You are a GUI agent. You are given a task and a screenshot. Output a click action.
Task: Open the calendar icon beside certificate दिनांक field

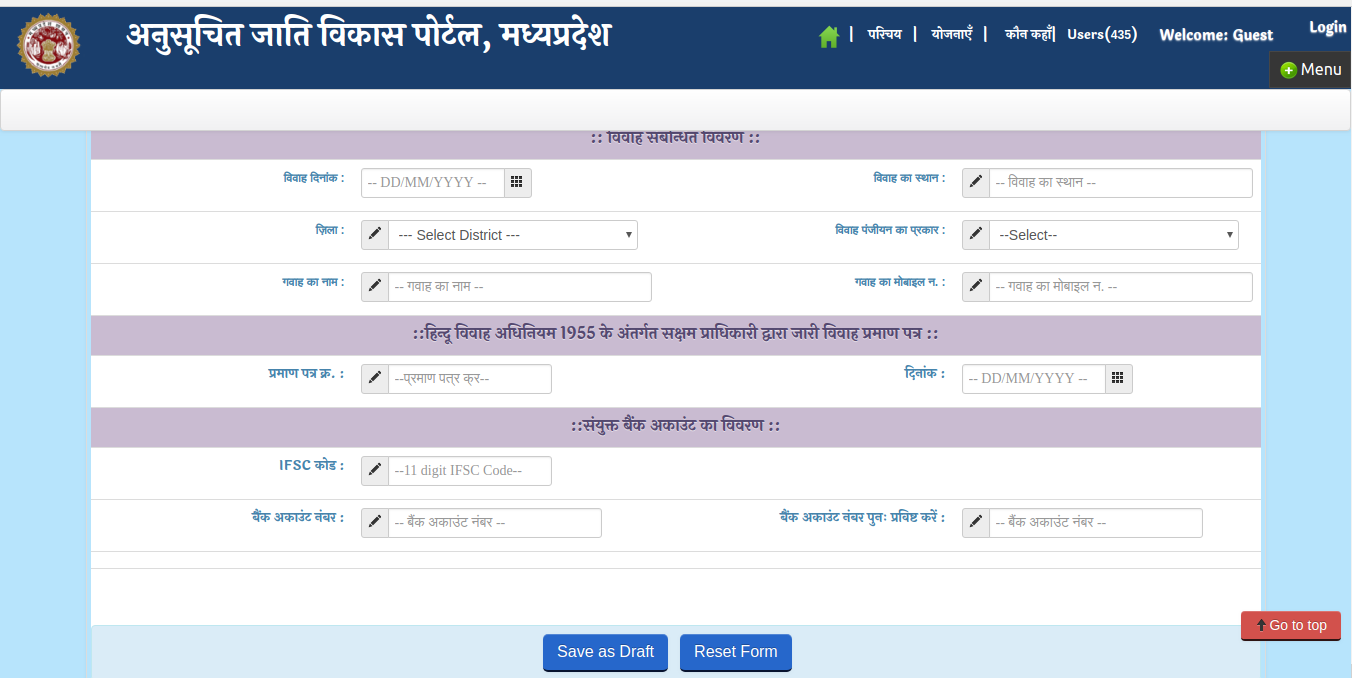click(1118, 378)
